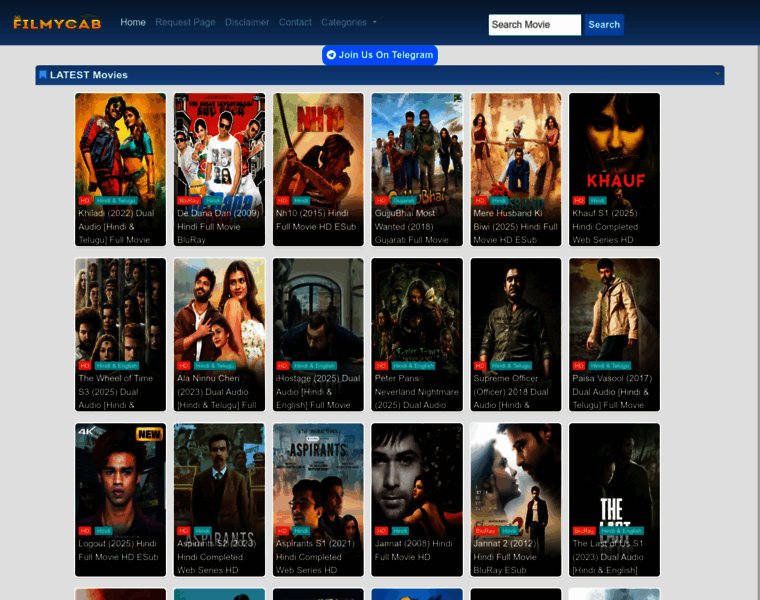760x600 pixels.
Task: Focus the Search Movie input field
Action: point(535,25)
